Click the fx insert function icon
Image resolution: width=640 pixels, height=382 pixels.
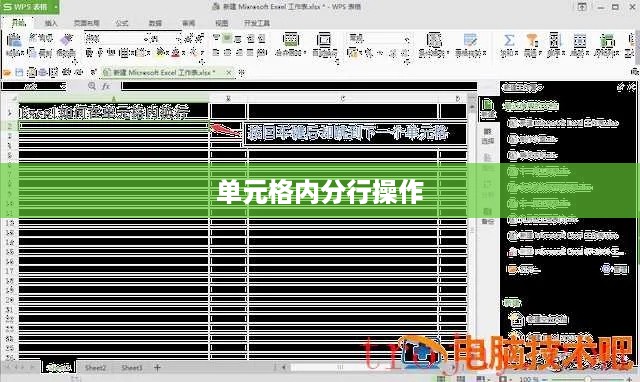[x=106, y=86]
